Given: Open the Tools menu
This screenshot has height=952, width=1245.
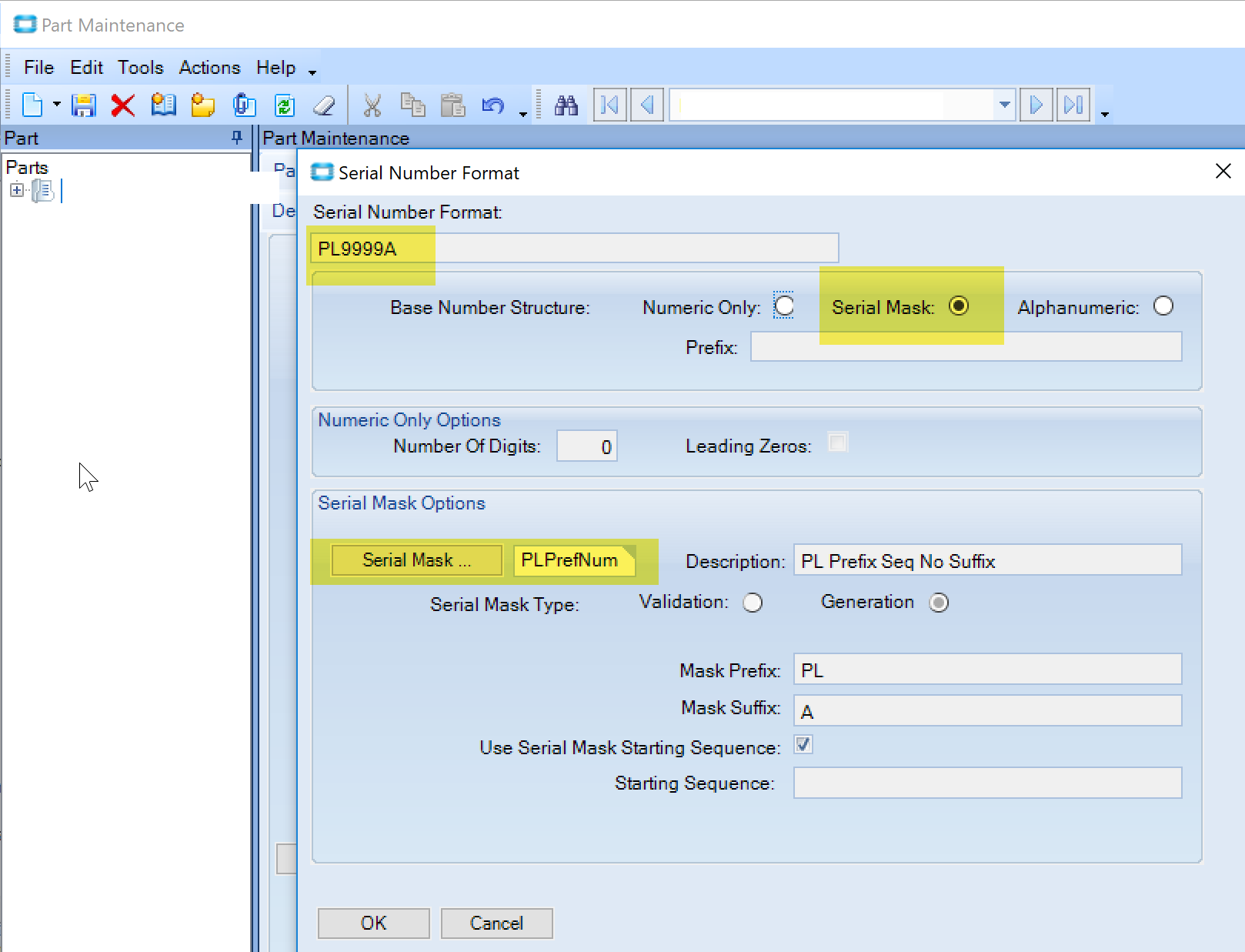Looking at the screenshot, I should point(141,68).
